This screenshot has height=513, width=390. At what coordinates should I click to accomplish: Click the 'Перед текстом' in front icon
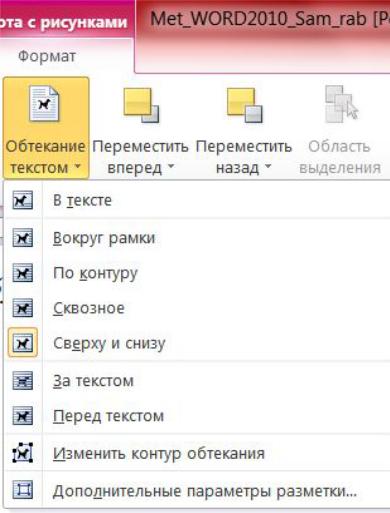23,416
